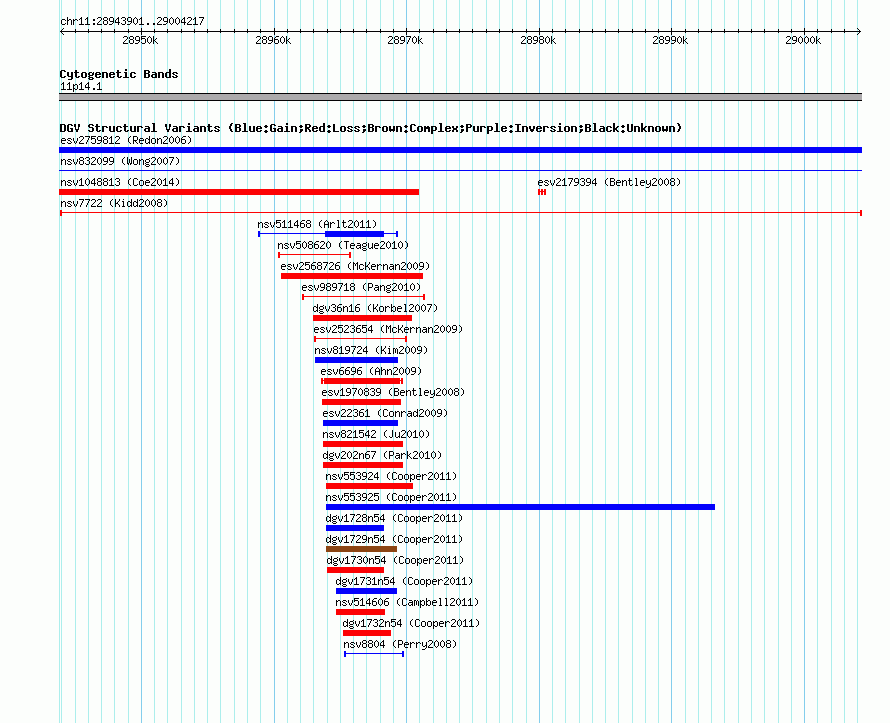Open the nsv7722 (Kidd2008) variant
The image size is (890, 723).
(114, 203)
